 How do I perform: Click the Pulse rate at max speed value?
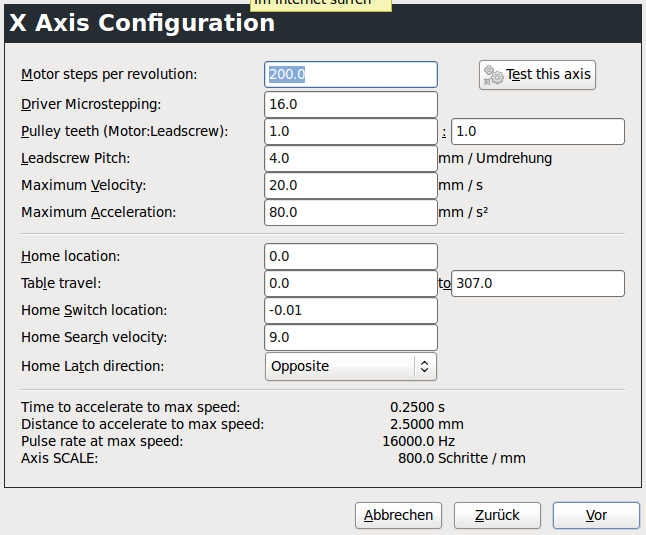(419, 441)
